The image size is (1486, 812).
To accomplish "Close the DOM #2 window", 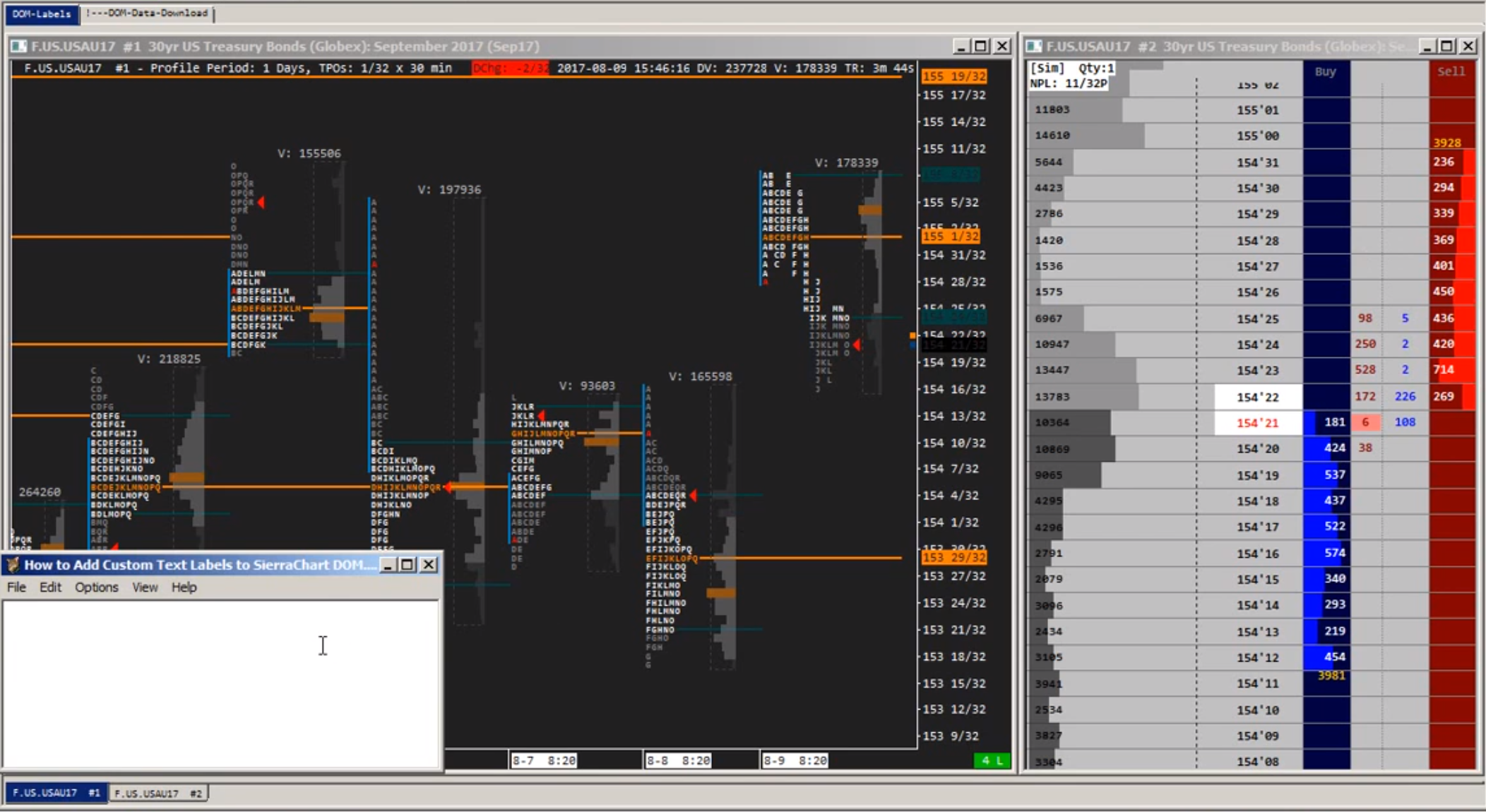I will 1468,47.
